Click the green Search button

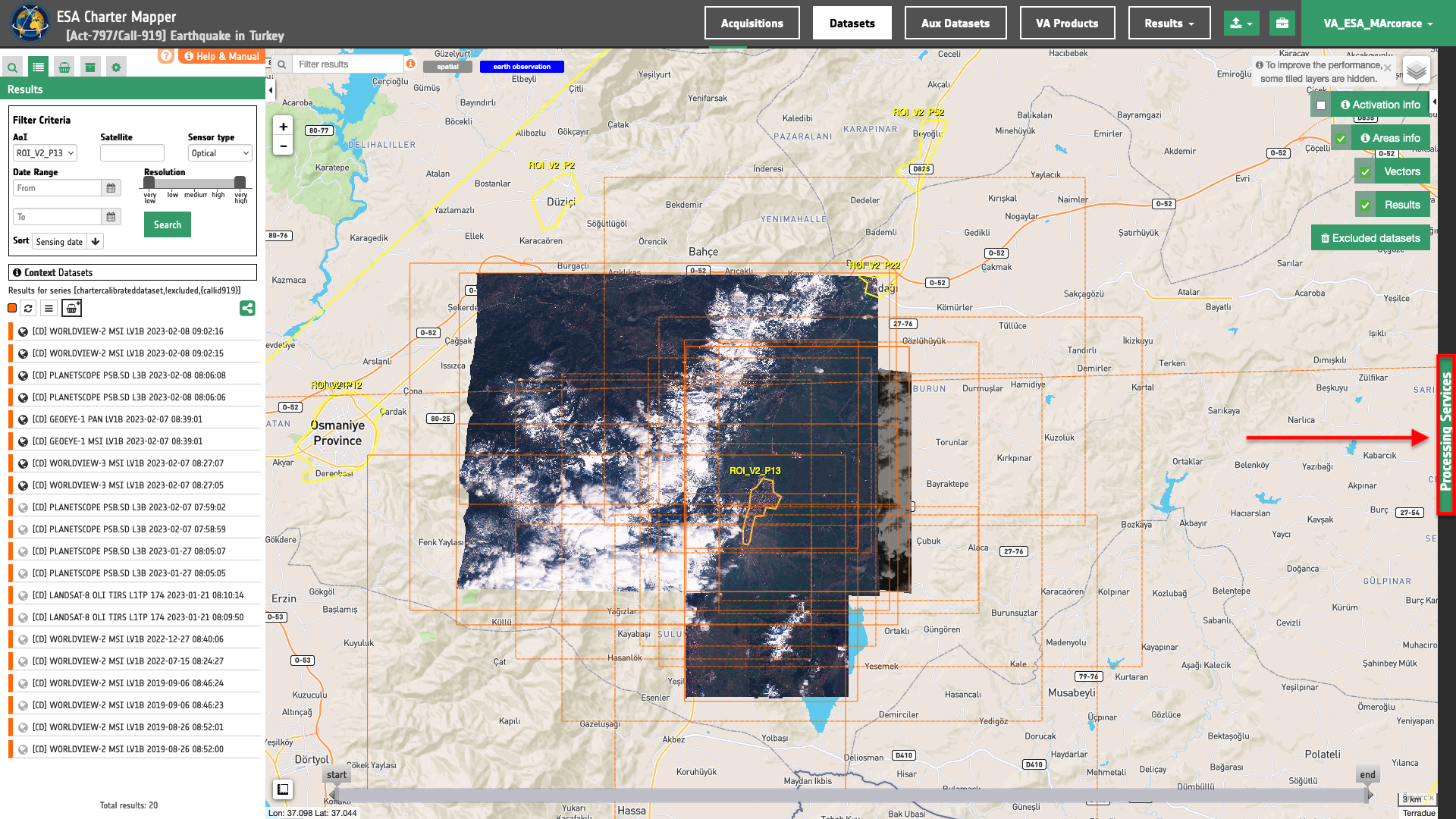168,224
